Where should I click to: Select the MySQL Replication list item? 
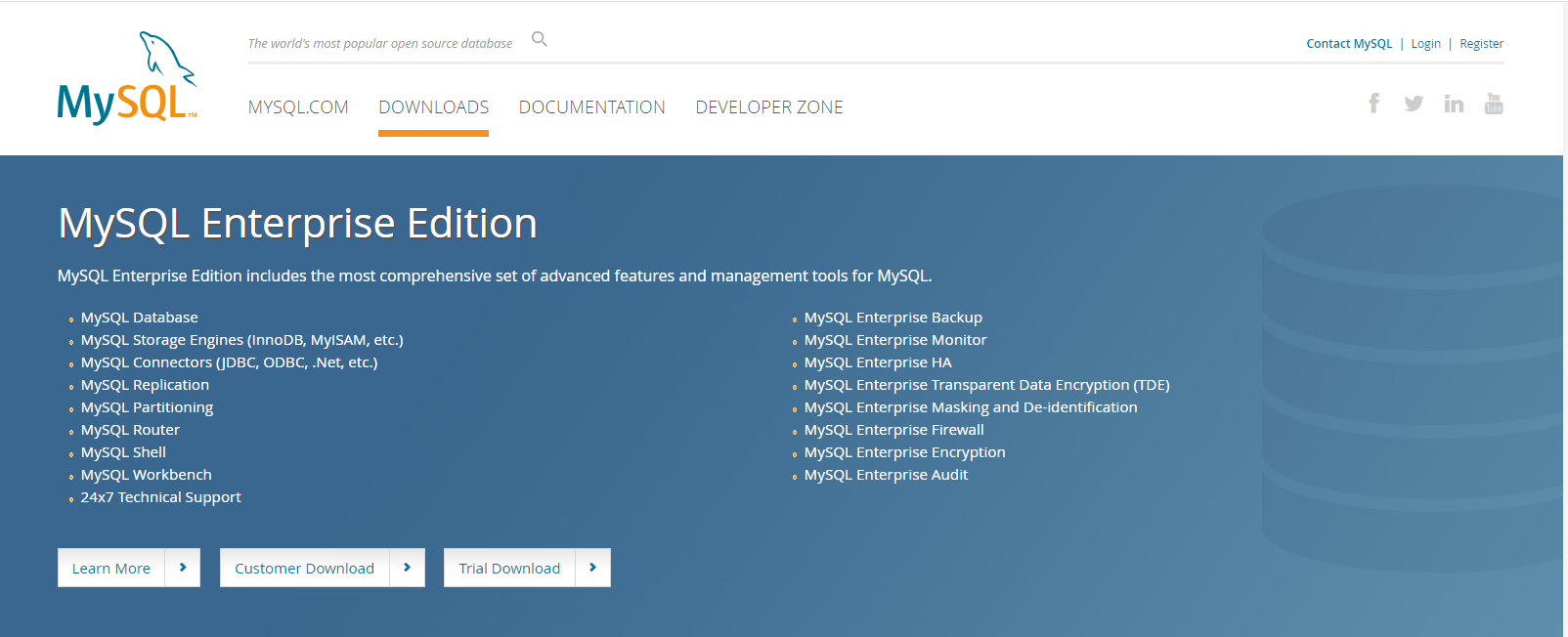pos(146,385)
